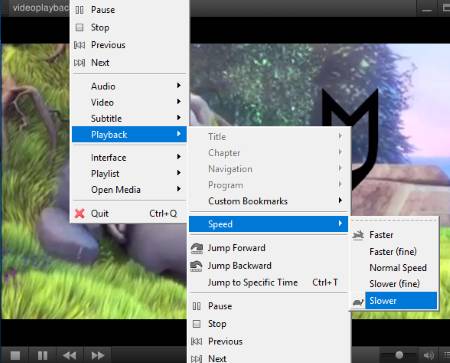The height and width of the screenshot is (363, 450).
Task: Select the highlighted Playback menu entry
Action: pyautogui.click(x=129, y=134)
